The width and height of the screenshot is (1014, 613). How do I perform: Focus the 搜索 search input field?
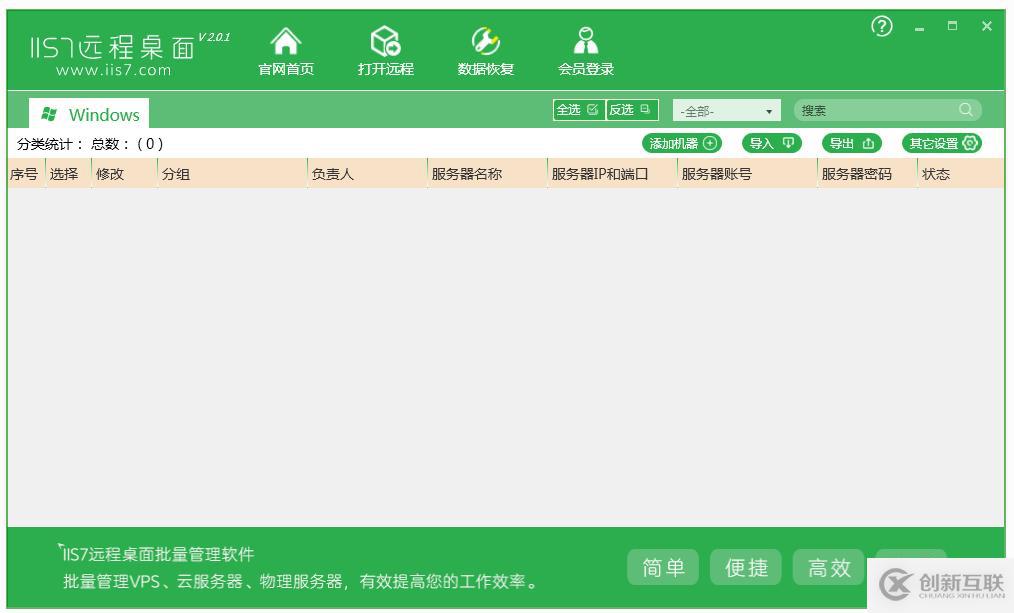pos(887,110)
